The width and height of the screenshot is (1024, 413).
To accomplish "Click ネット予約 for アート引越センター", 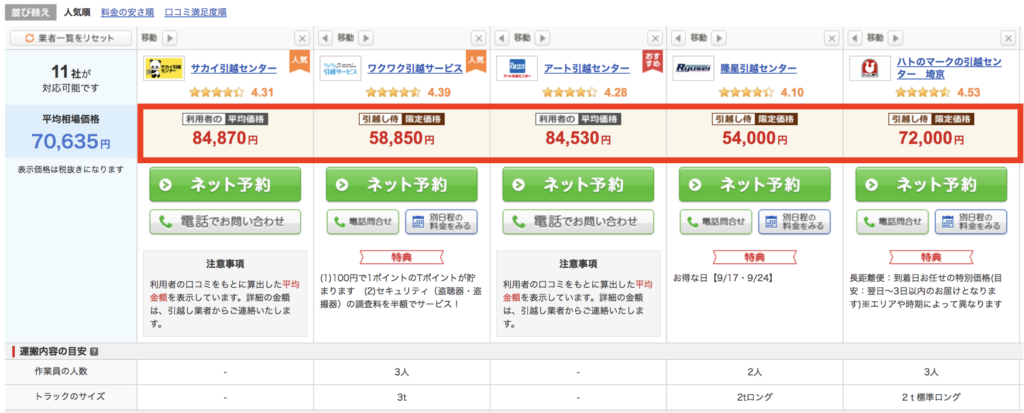I will coord(578,184).
